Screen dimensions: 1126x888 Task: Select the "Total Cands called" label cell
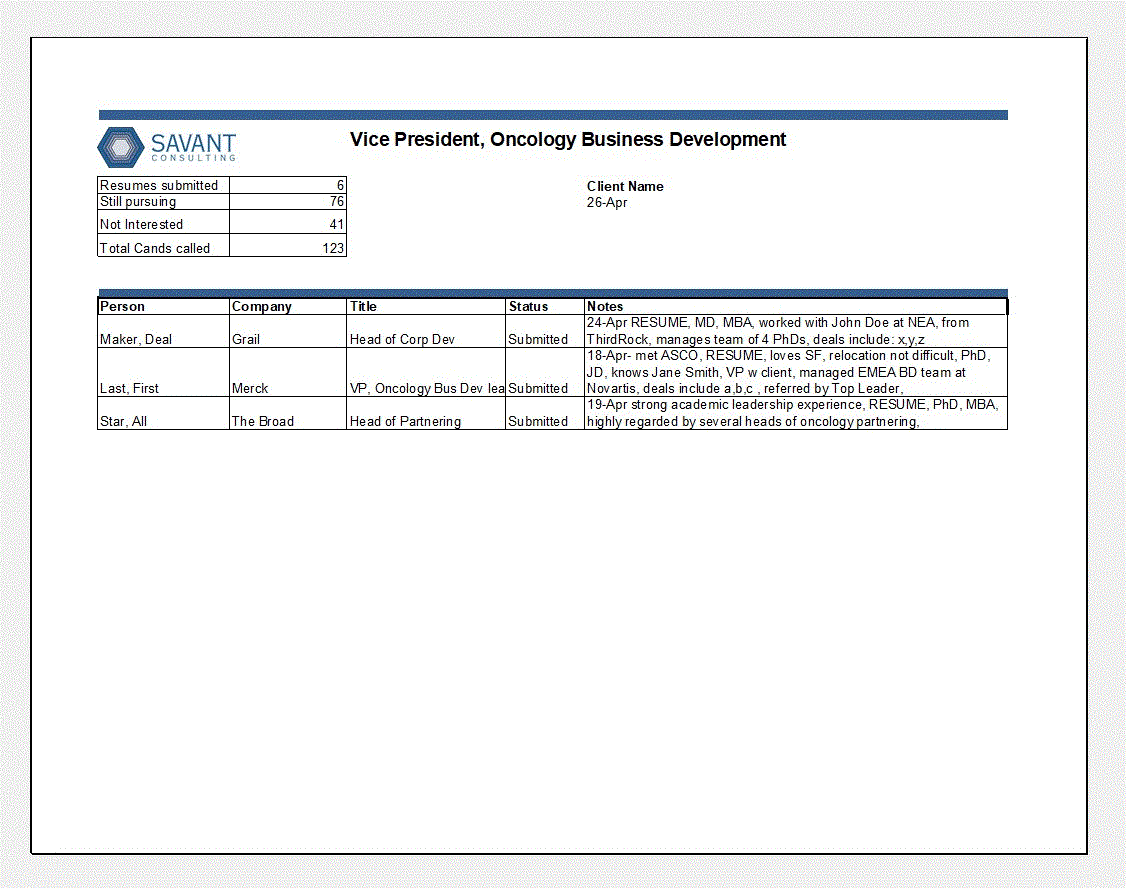pyautogui.click(x=164, y=245)
